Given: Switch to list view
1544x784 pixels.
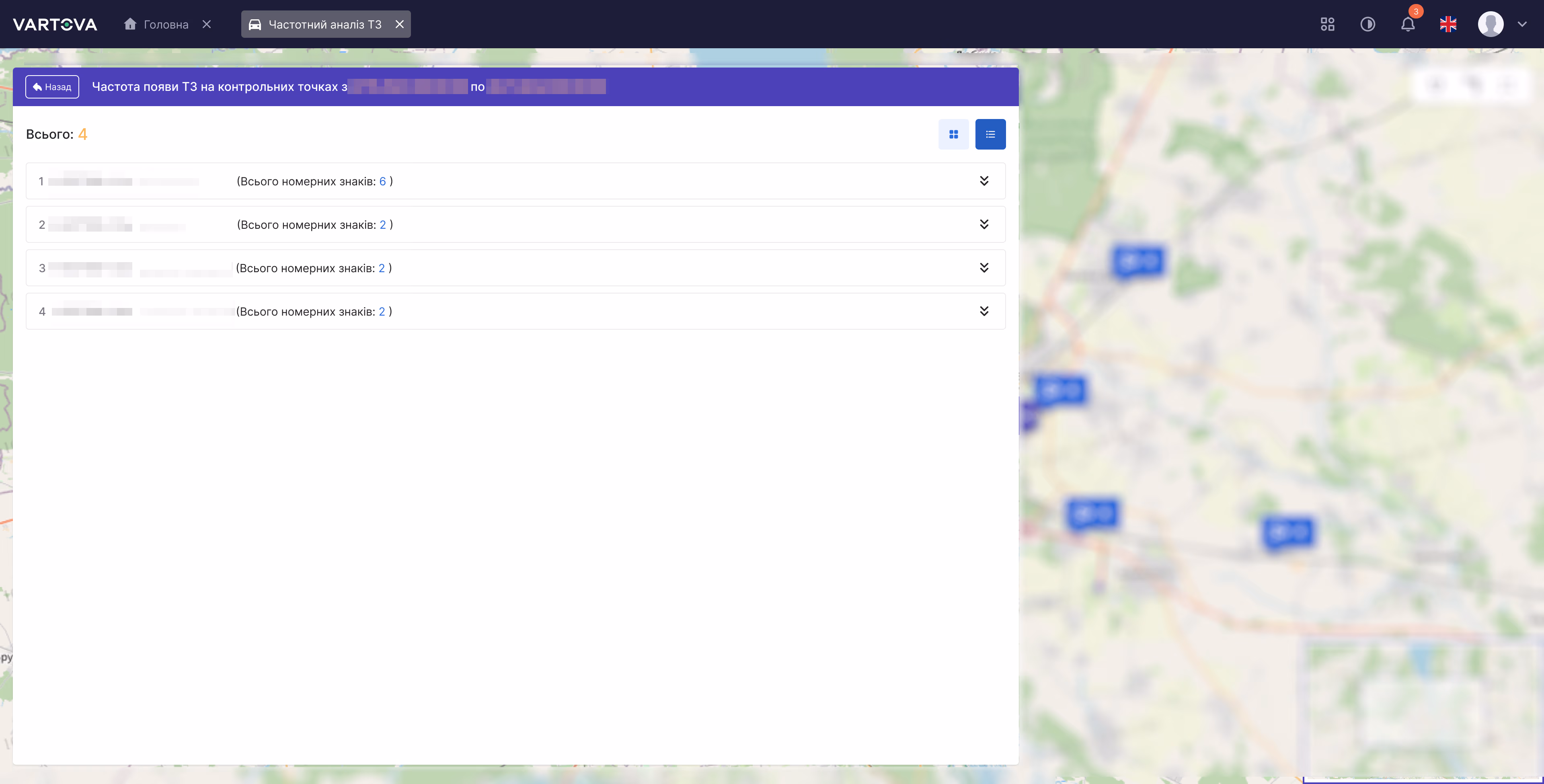Looking at the screenshot, I should click(990, 134).
